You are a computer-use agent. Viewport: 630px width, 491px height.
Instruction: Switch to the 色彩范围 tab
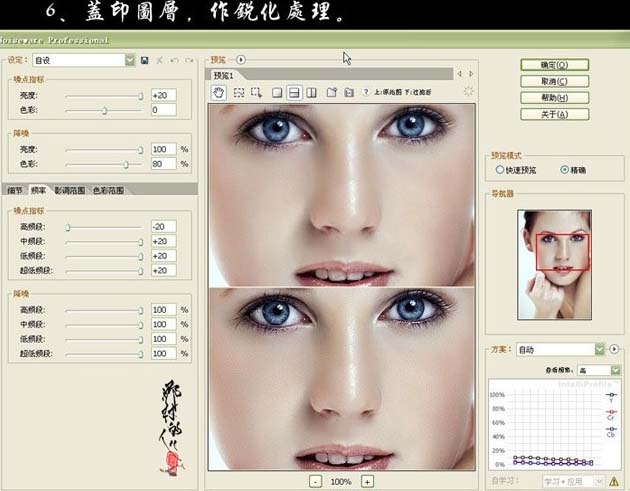108,190
